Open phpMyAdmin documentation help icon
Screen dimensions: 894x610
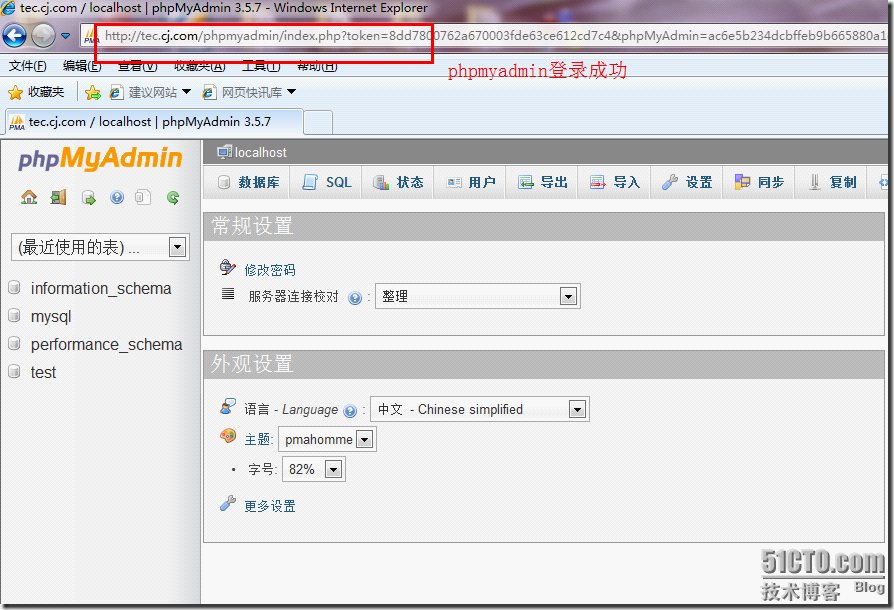click(117, 197)
